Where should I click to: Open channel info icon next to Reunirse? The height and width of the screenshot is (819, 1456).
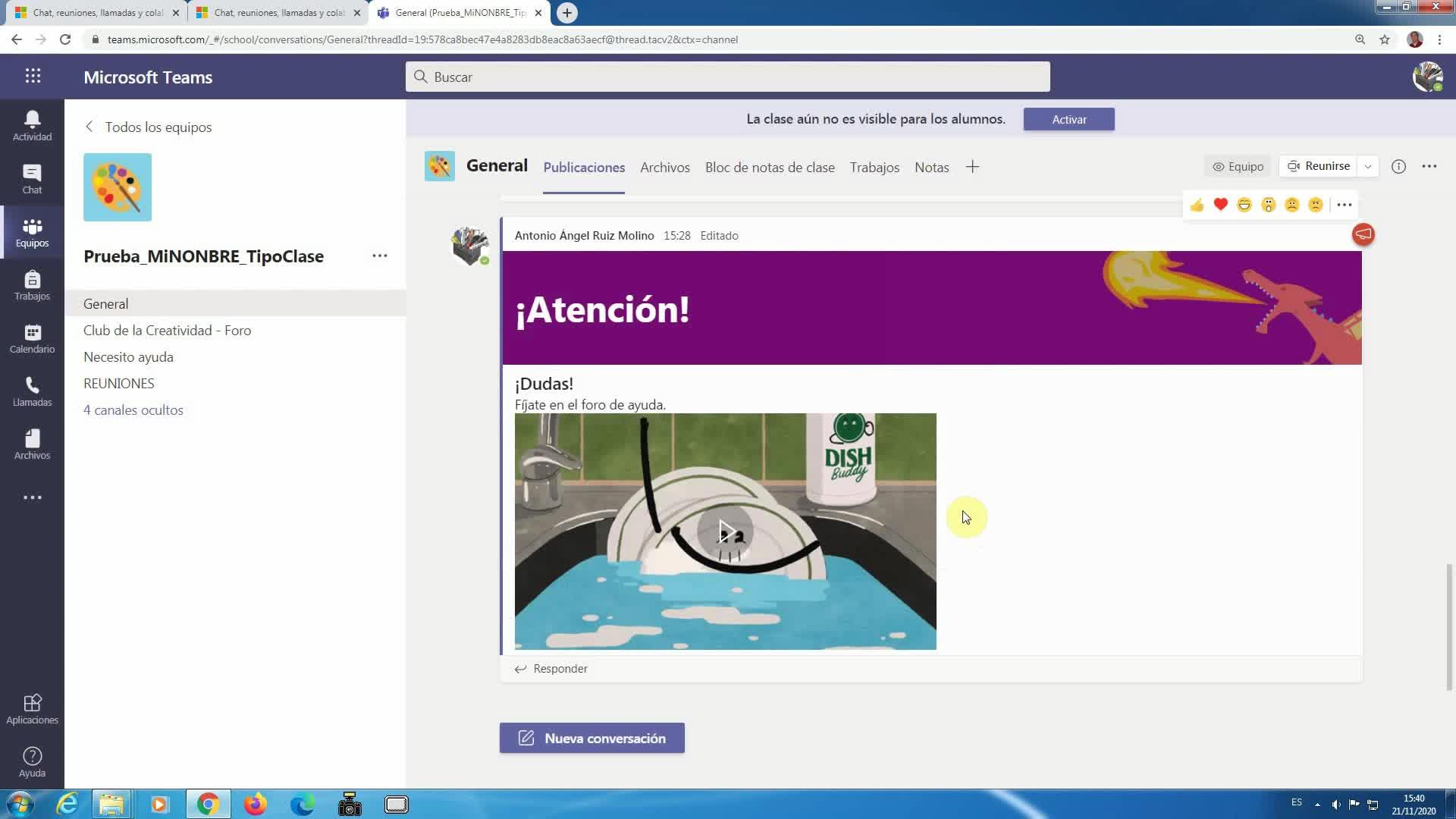pos(1398,167)
